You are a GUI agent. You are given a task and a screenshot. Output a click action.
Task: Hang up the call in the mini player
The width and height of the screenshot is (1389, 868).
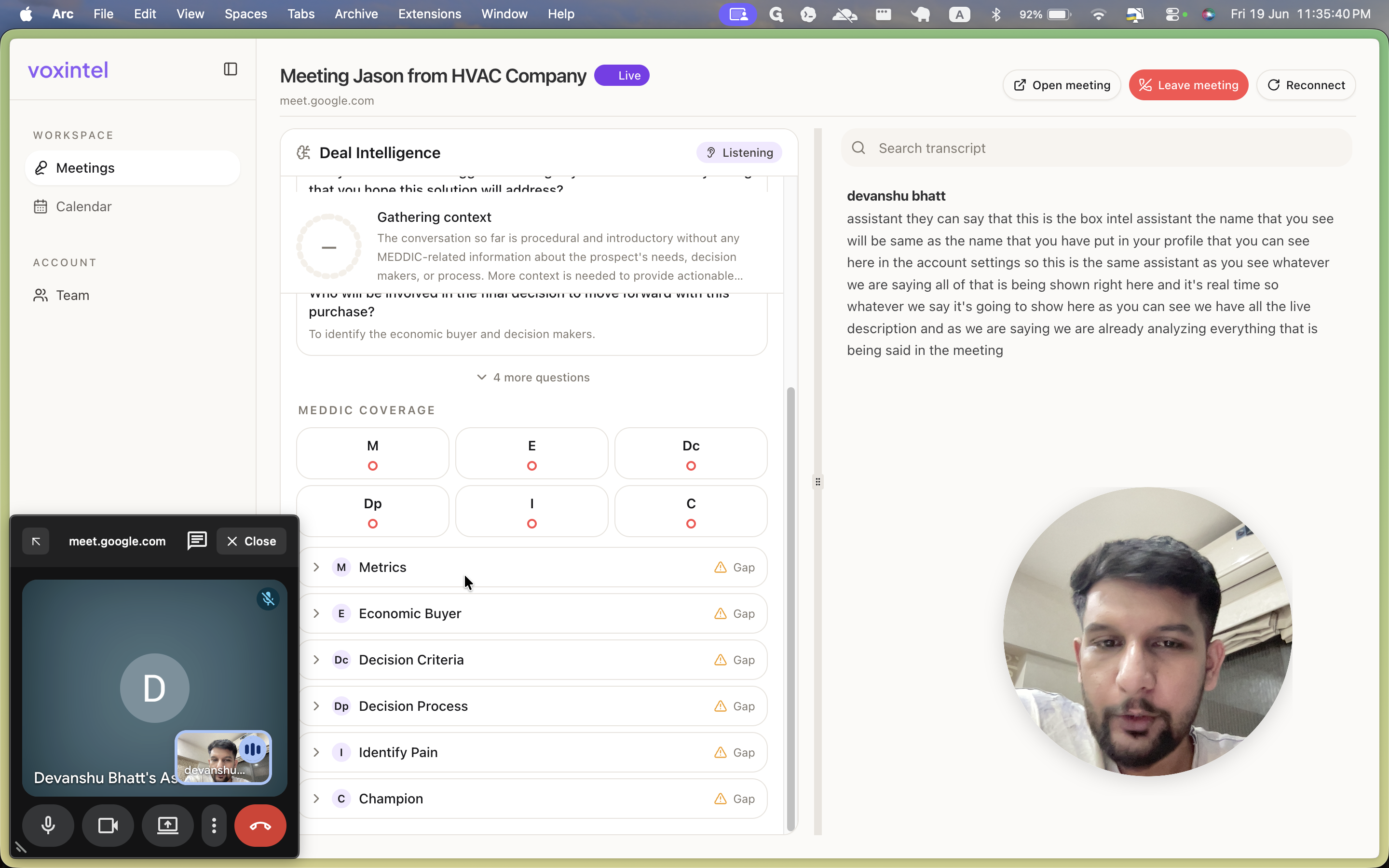[x=260, y=826]
